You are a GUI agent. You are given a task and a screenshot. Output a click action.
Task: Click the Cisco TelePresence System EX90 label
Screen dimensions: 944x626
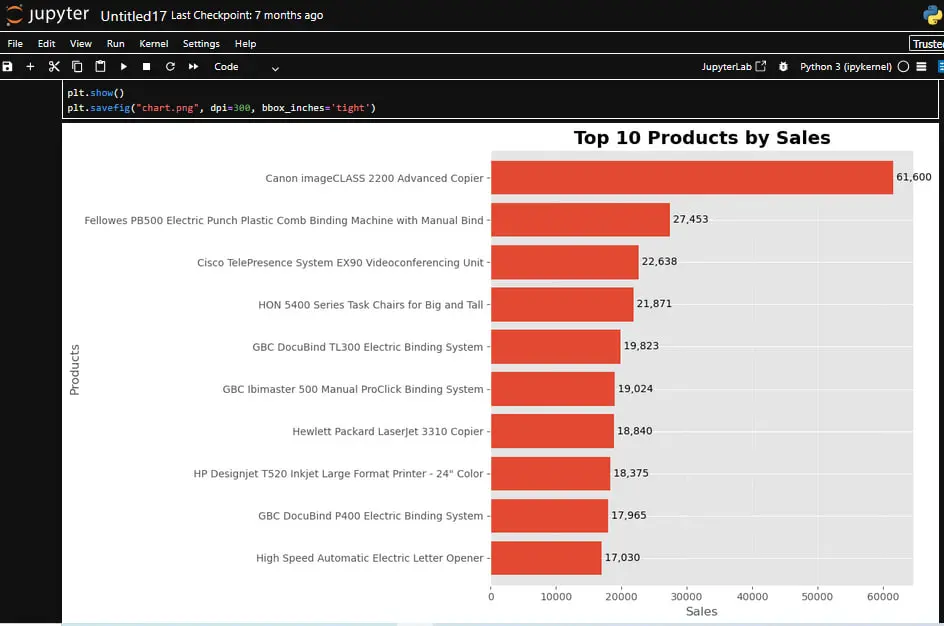pos(340,262)
